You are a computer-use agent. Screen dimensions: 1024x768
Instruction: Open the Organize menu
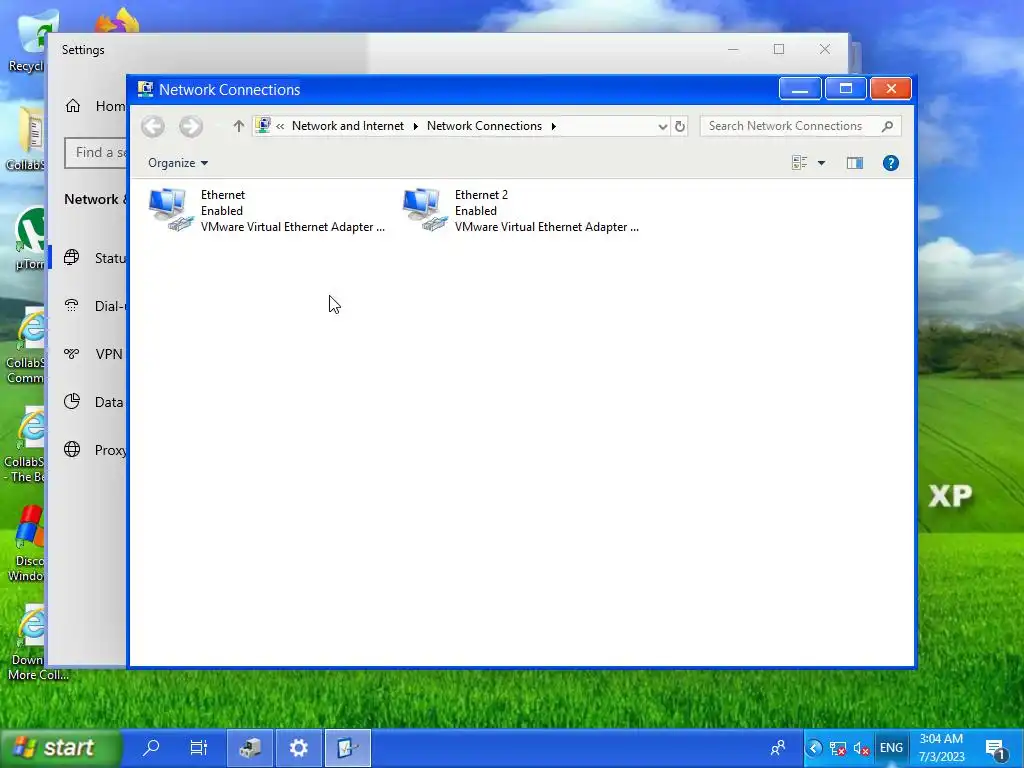(x=178, y=163)
